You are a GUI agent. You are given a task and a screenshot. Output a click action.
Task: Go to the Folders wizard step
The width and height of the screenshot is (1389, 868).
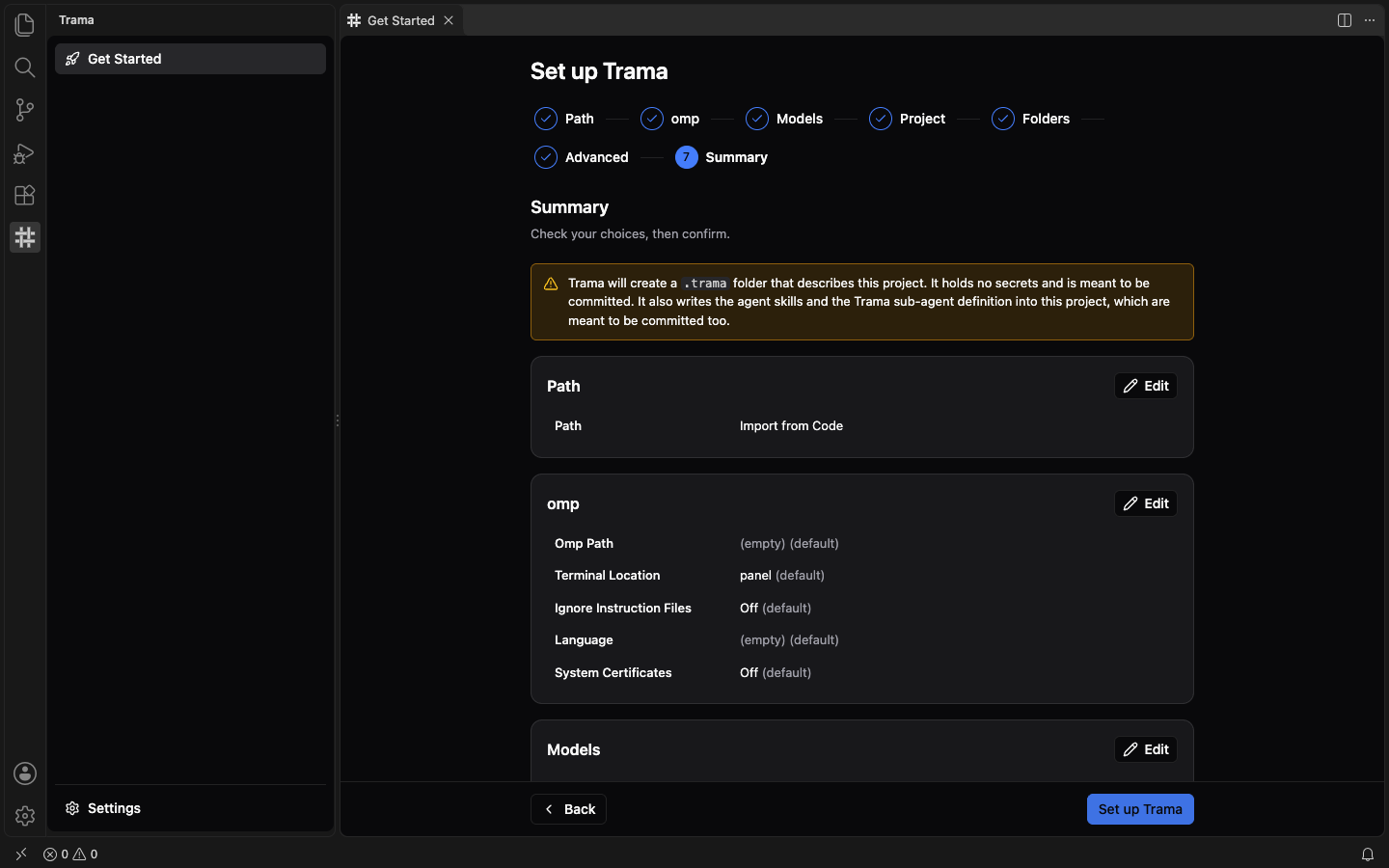pyautogui.click(x=1030, y=119)
